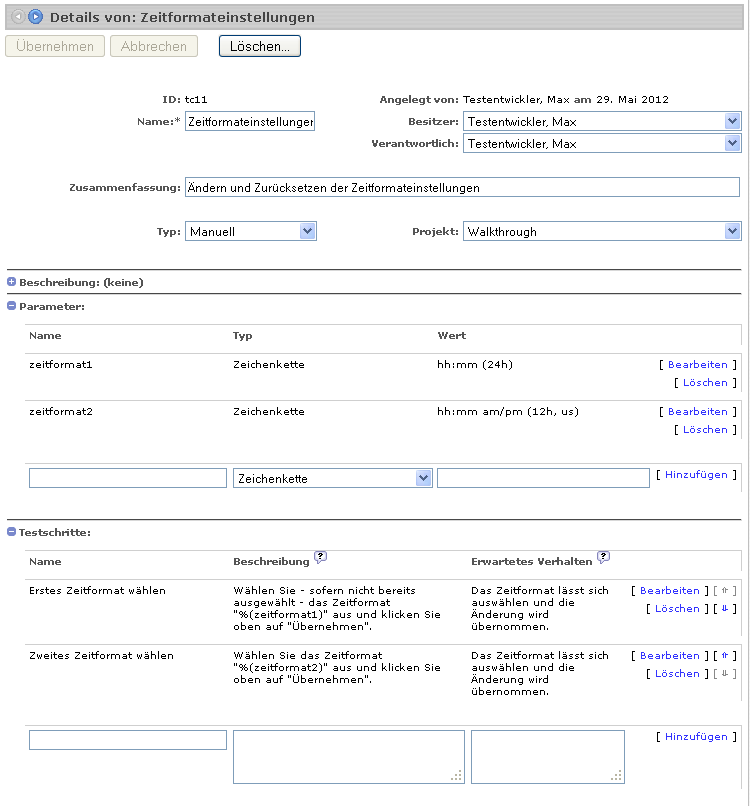Open the Besitzer dropdown

click(x=732, y=122)
